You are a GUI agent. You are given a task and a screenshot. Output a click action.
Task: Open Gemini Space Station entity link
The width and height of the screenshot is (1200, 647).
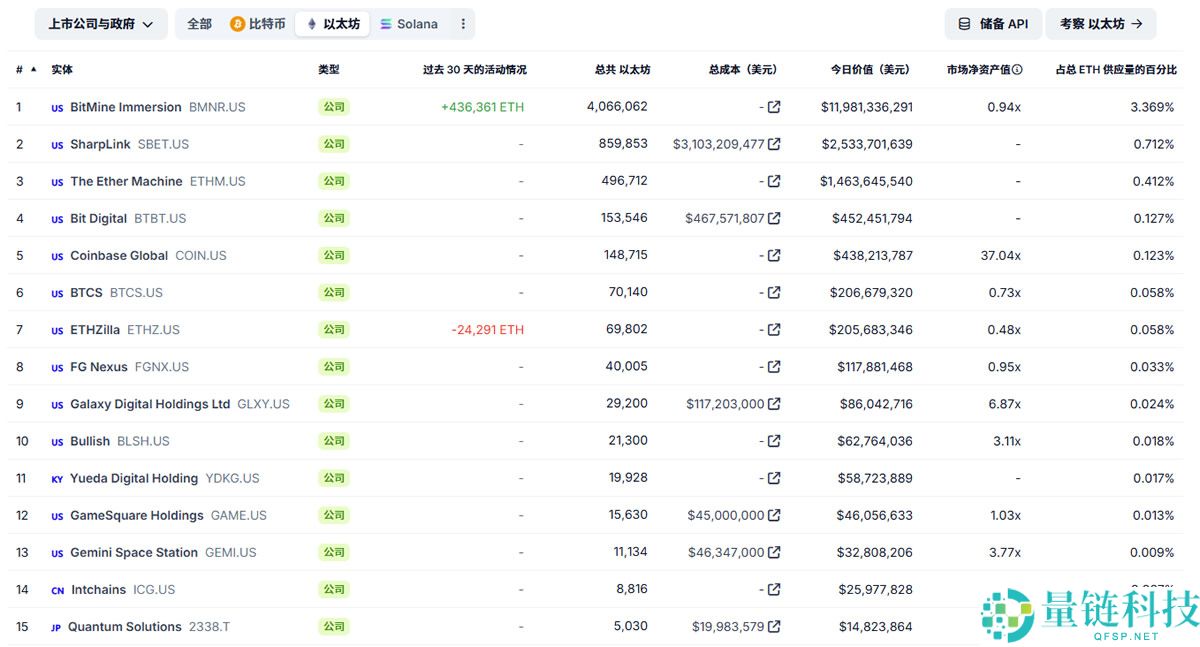[x=134, y=552]
